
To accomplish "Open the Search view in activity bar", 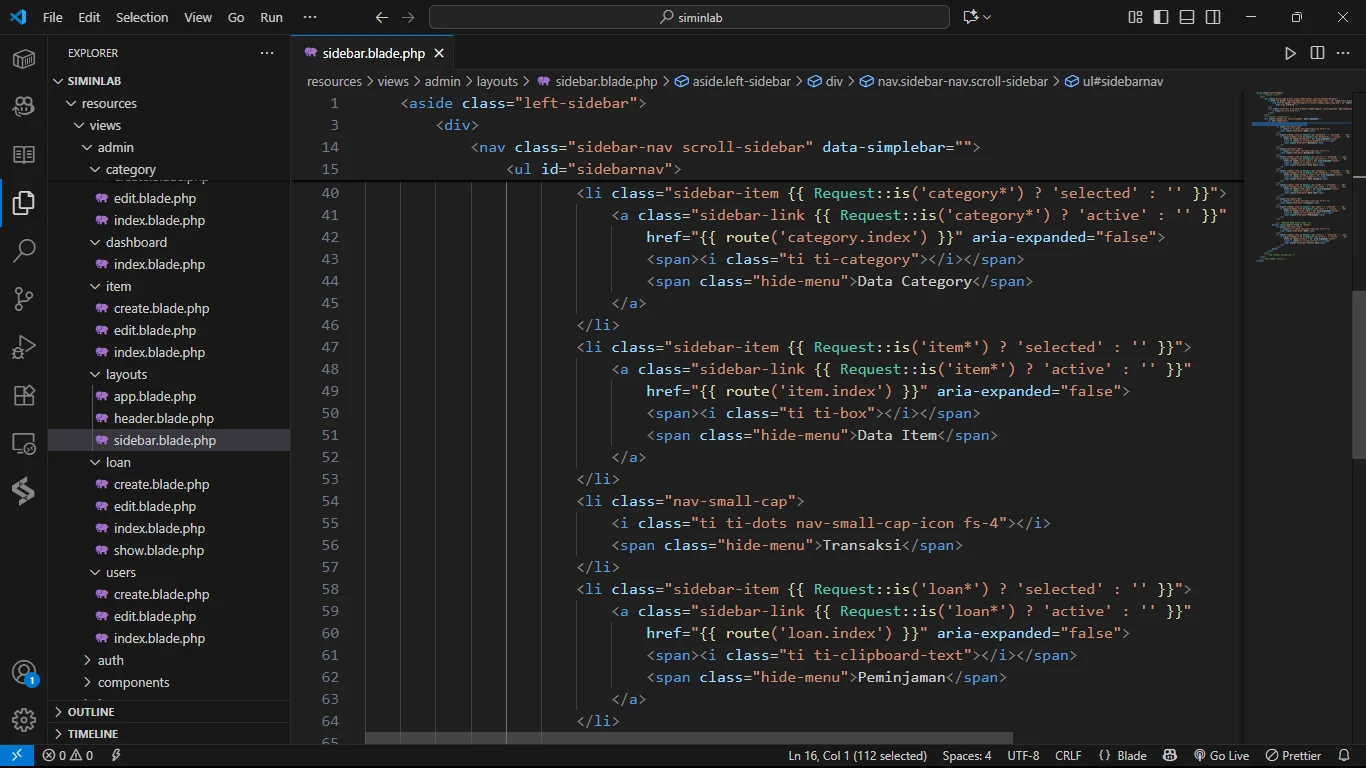I will click(24, 251).
